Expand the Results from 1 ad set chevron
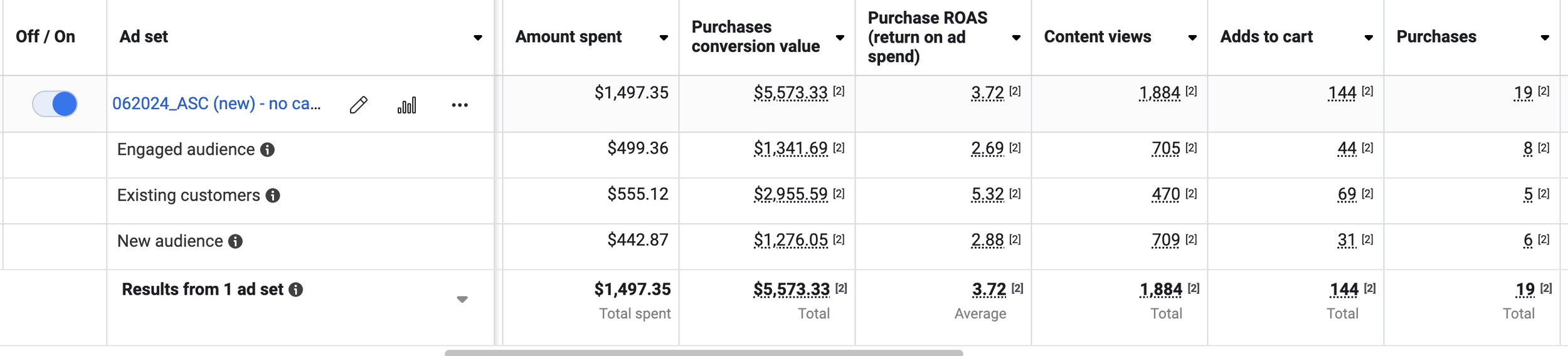1568x356 pixels. (x=462, y=300)
